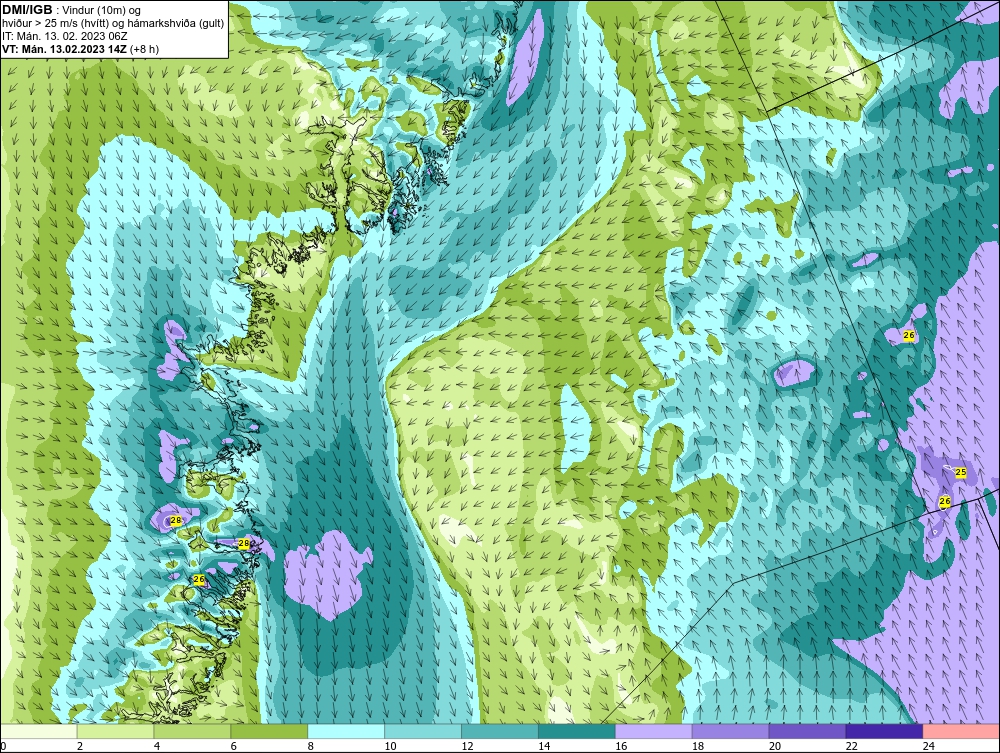This screenshot has width=1000, height=753.
Task: Click the 18–20 m/s purple legend swatch
Action: (x=730, y=731)
